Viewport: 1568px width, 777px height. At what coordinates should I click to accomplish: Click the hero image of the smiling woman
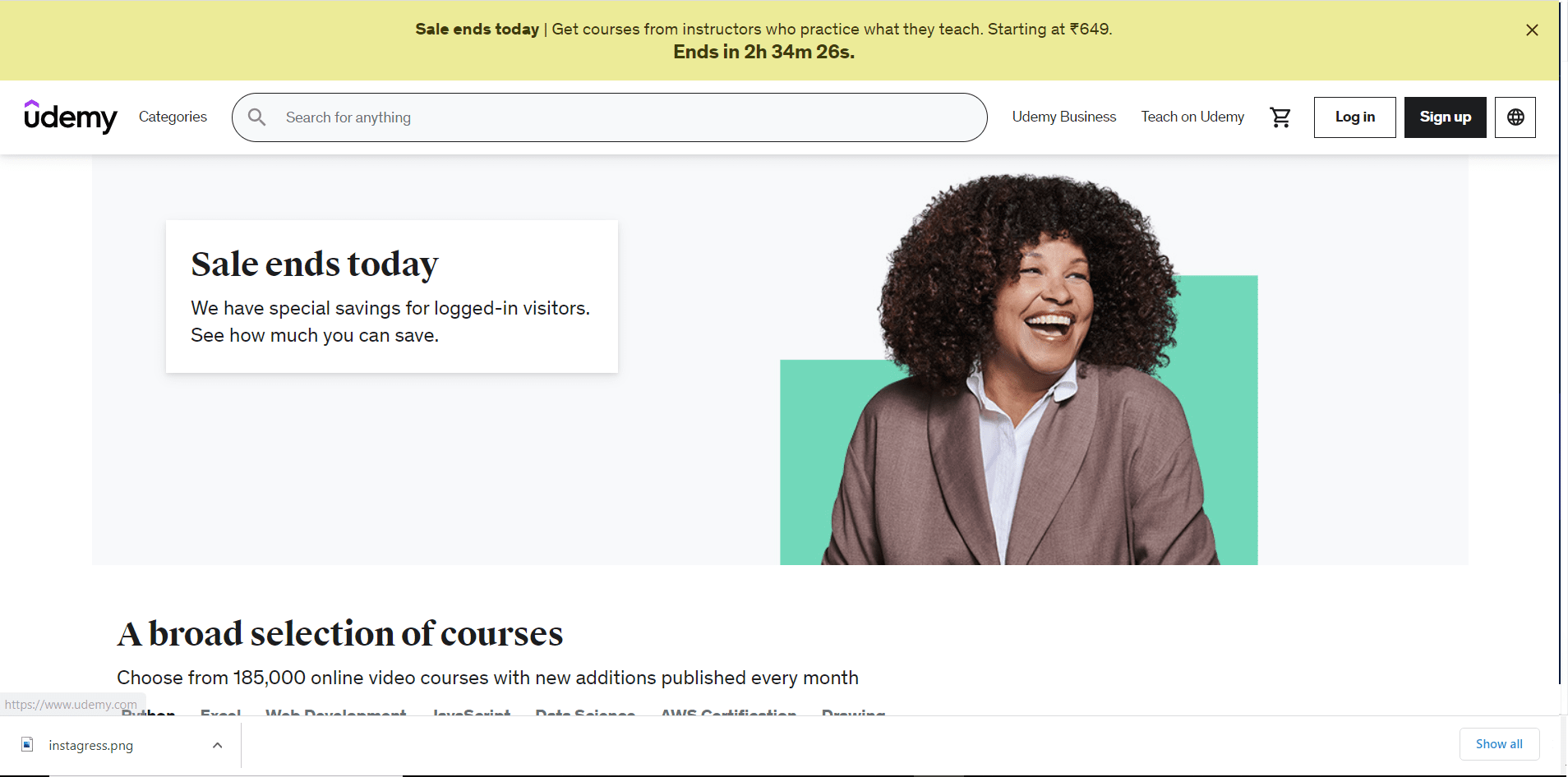coord(1019,370)
